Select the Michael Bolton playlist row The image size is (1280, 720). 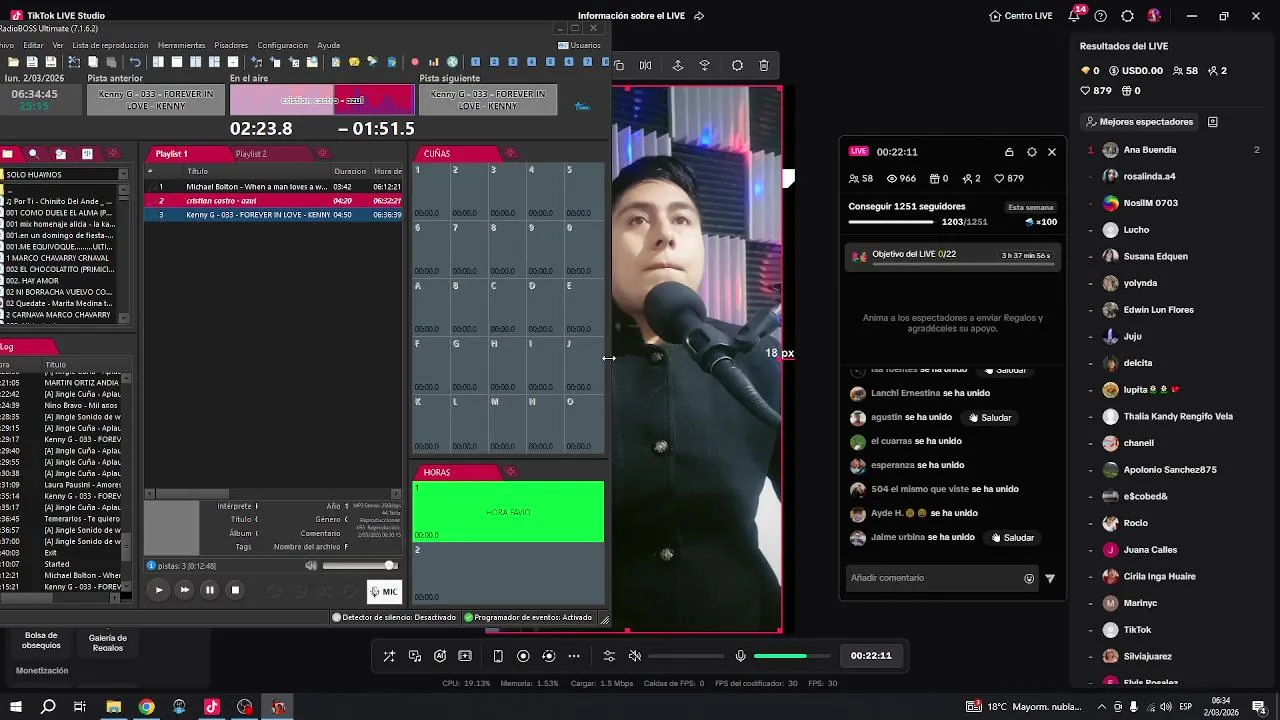[x=274, y=187]
